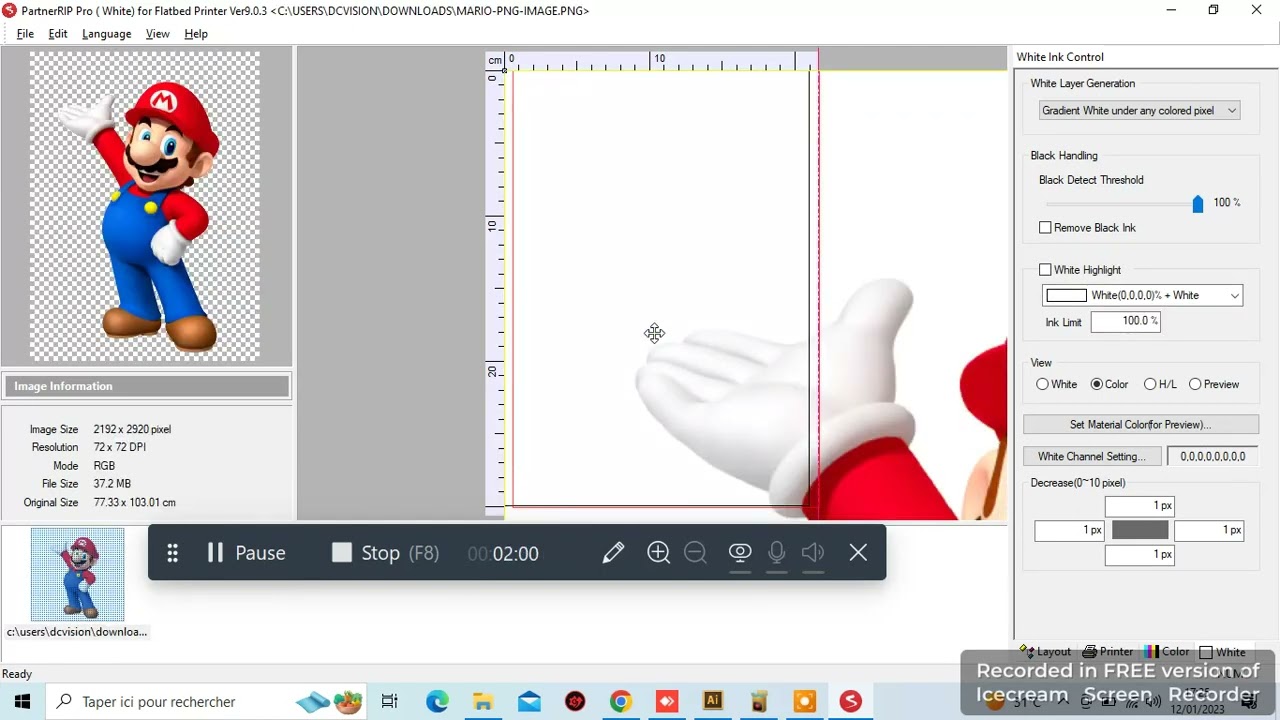Screen dimensions: 1280x720
Task: Open Adobe Illustrator from taskbar
Action: (x=713, y=702)
